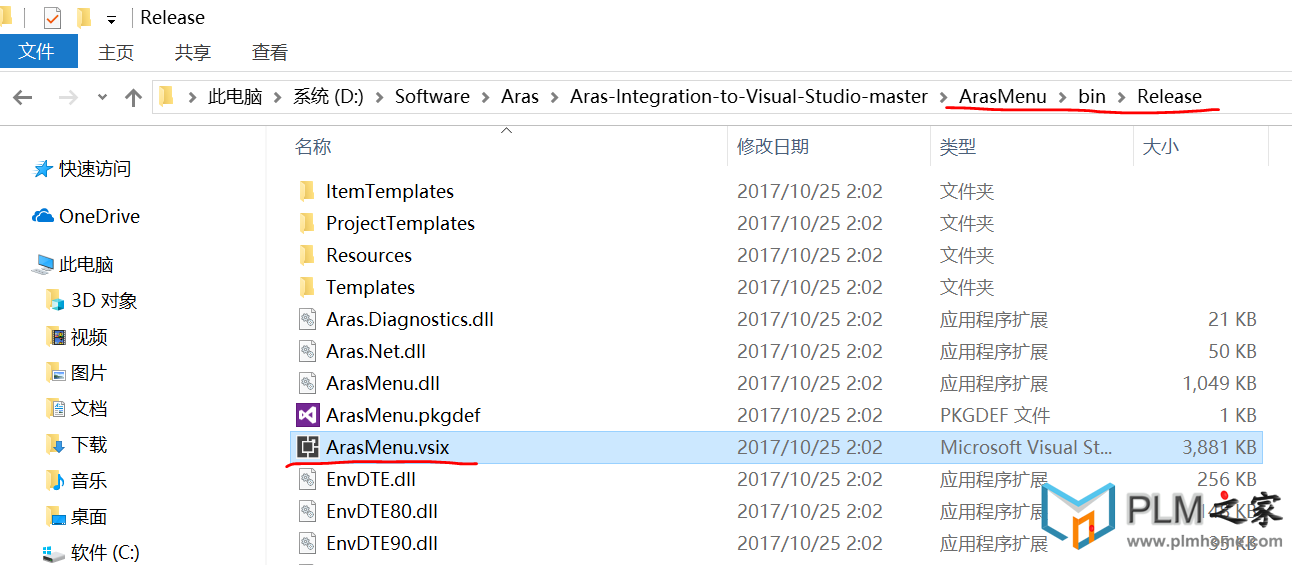Open the 文件 ribbon tab
Screen dimensions: 1292x565
pos(38,51)
